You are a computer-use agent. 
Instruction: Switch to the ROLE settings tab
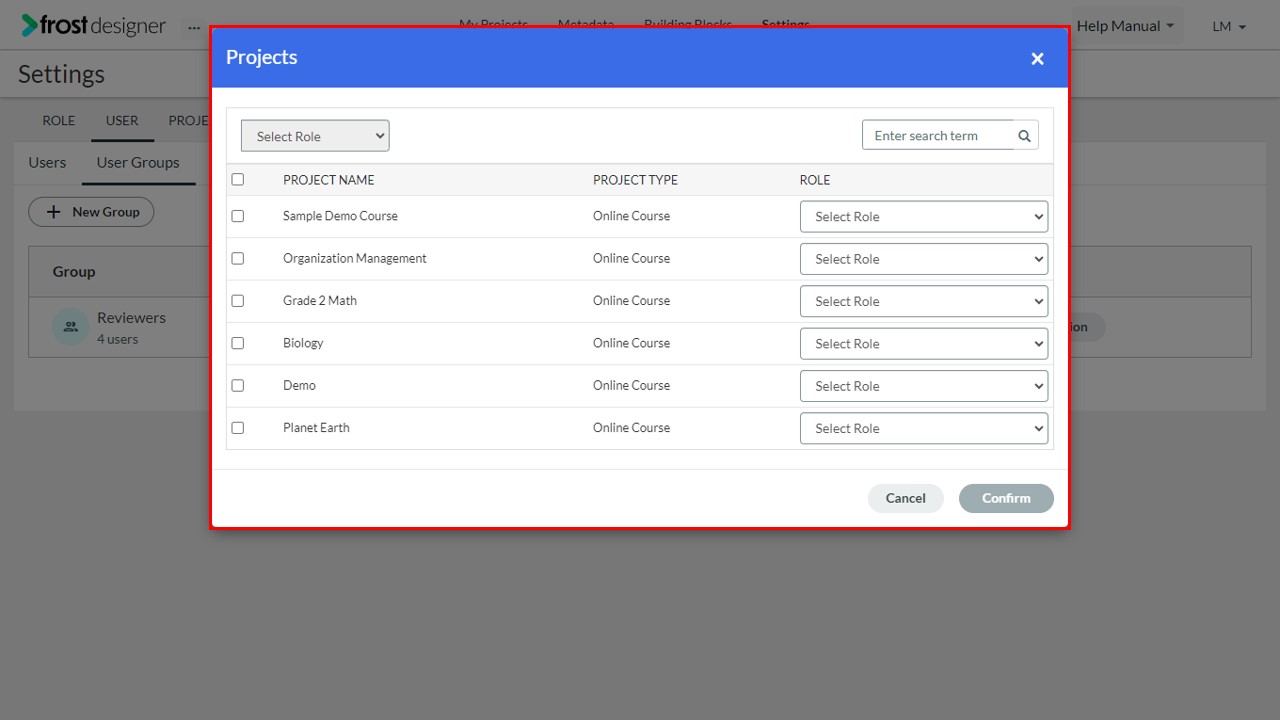pos(59,120)
